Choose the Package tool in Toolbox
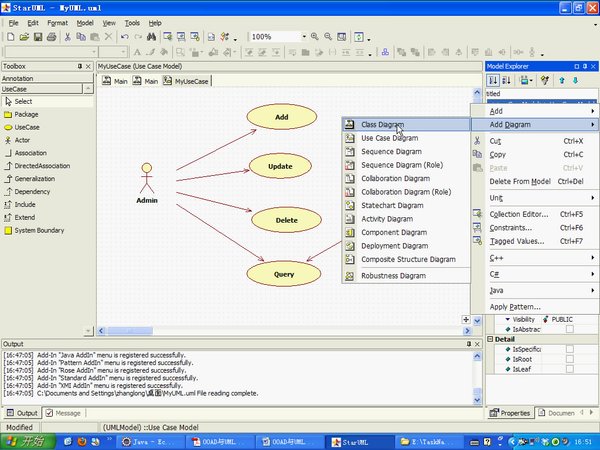600x450 pixels. 26,114
